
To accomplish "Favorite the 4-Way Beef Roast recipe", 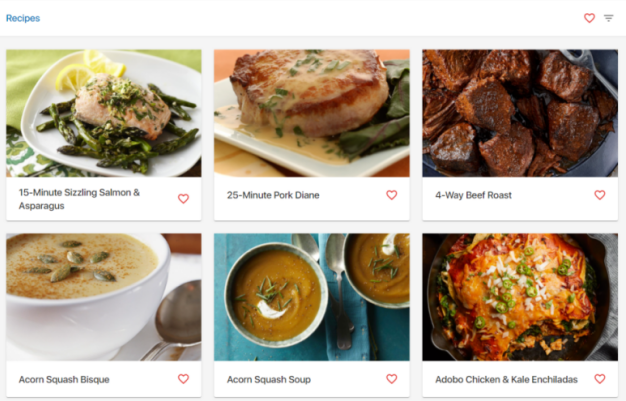I will [x=600, y=195].
